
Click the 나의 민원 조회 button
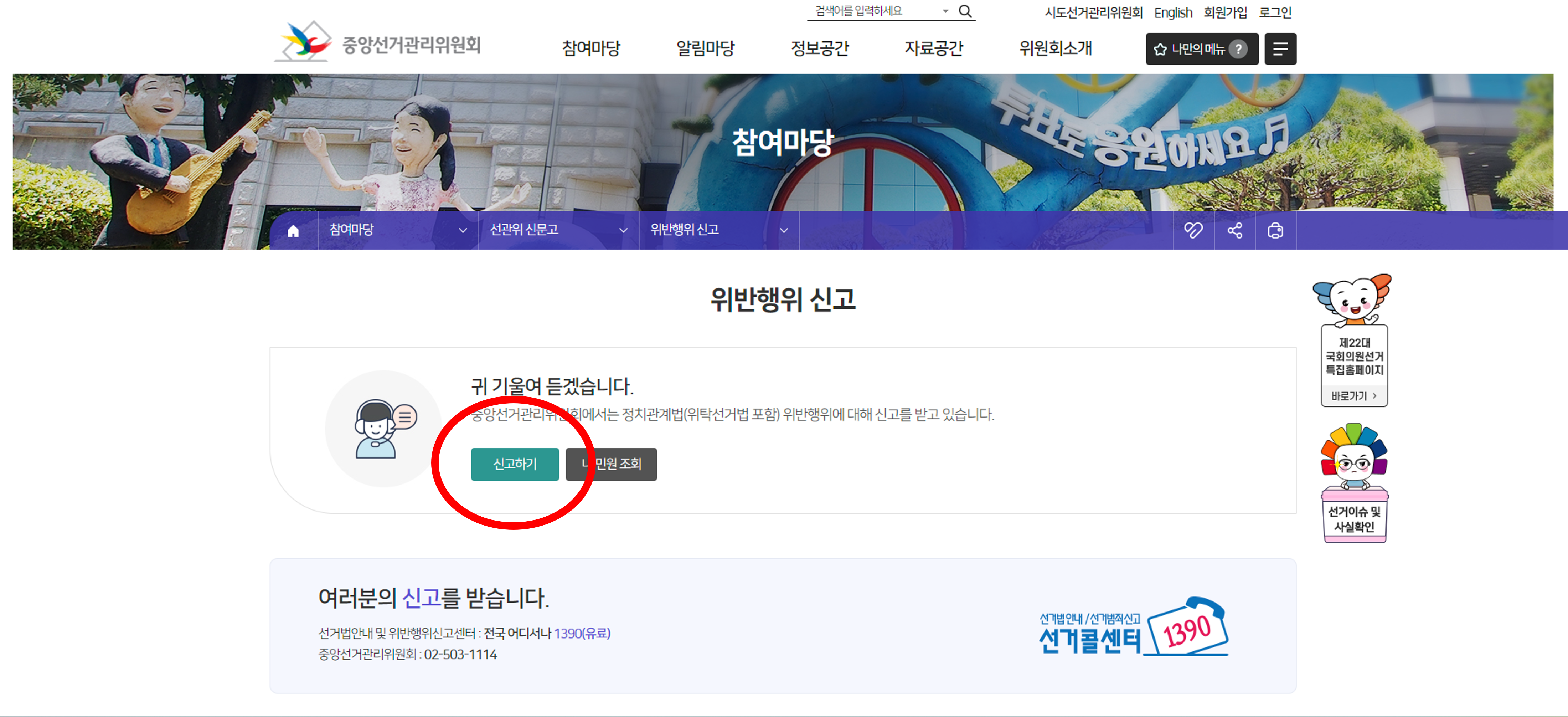[x=611, y=465]
